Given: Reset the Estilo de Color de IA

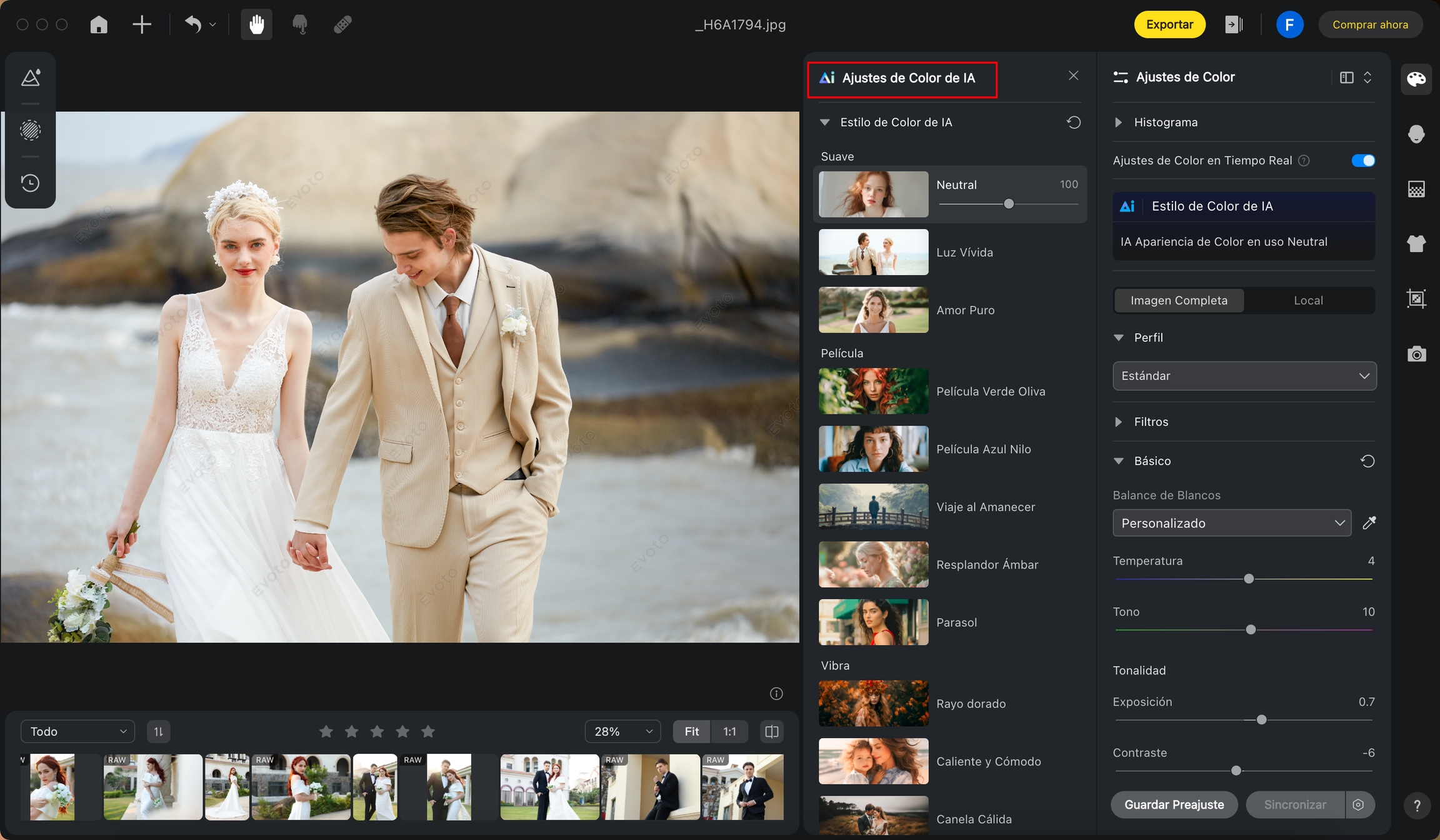Looking at the screenshot, I should 1073,122.
